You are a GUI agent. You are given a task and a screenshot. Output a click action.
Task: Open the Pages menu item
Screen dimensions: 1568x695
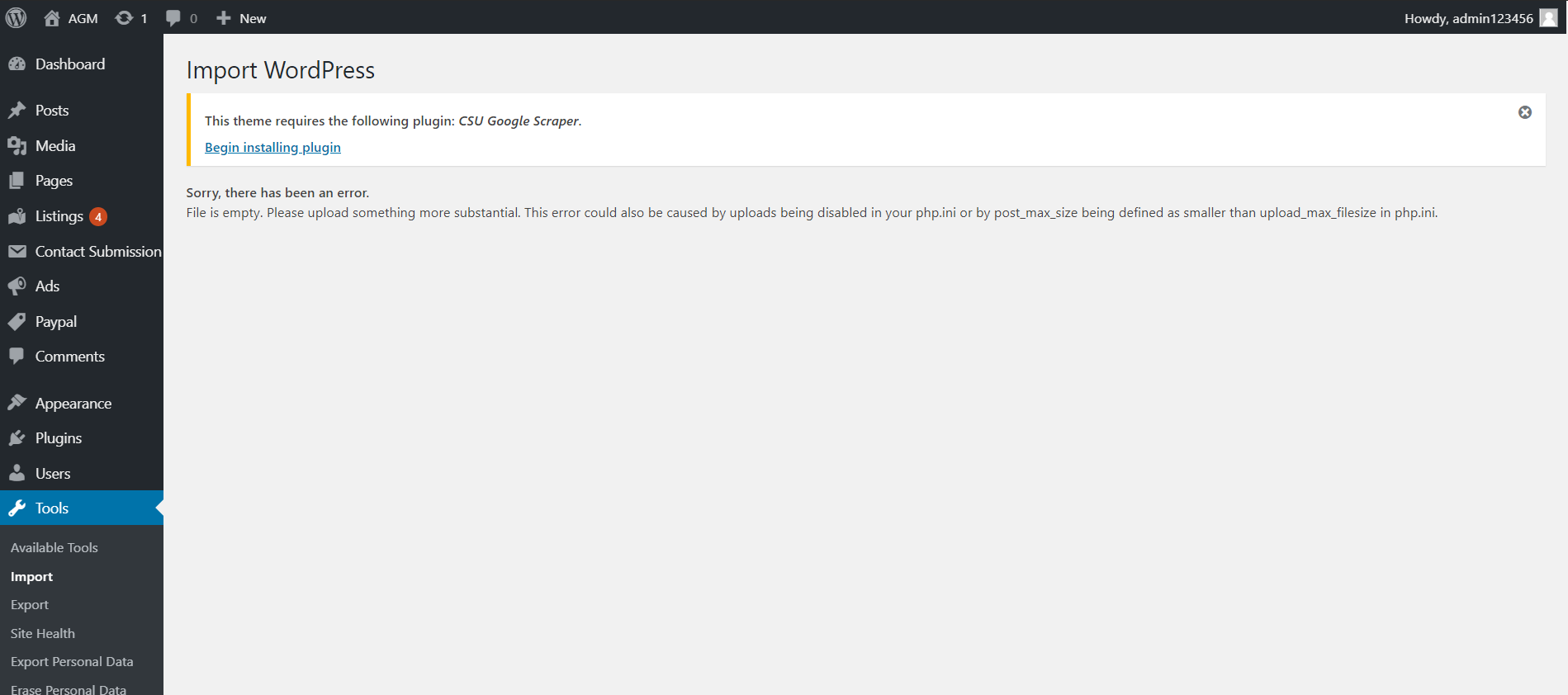click(x=82, y=181)
